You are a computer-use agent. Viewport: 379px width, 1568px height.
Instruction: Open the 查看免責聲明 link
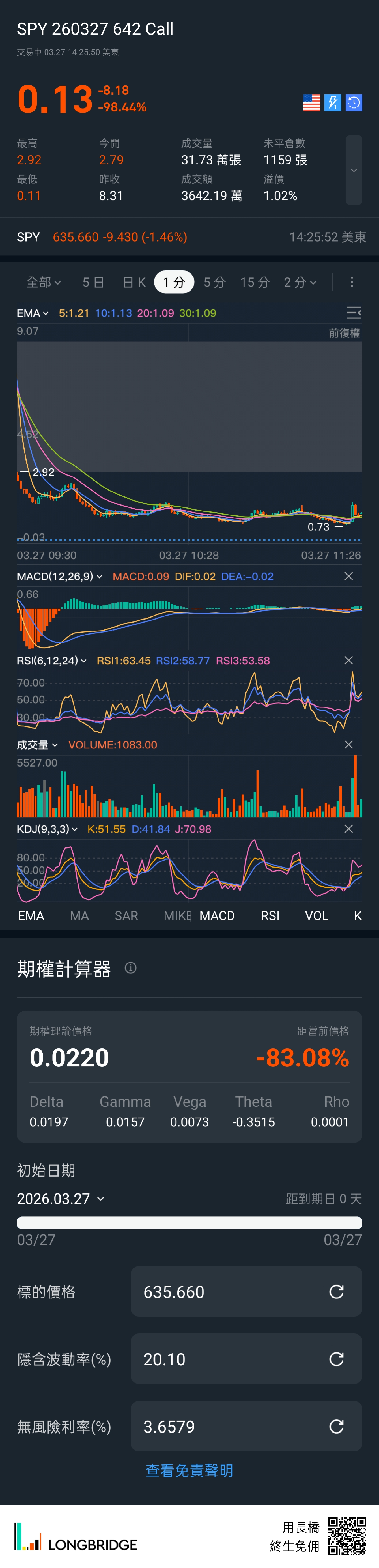pyautogui.click(x=189, y=1471)
